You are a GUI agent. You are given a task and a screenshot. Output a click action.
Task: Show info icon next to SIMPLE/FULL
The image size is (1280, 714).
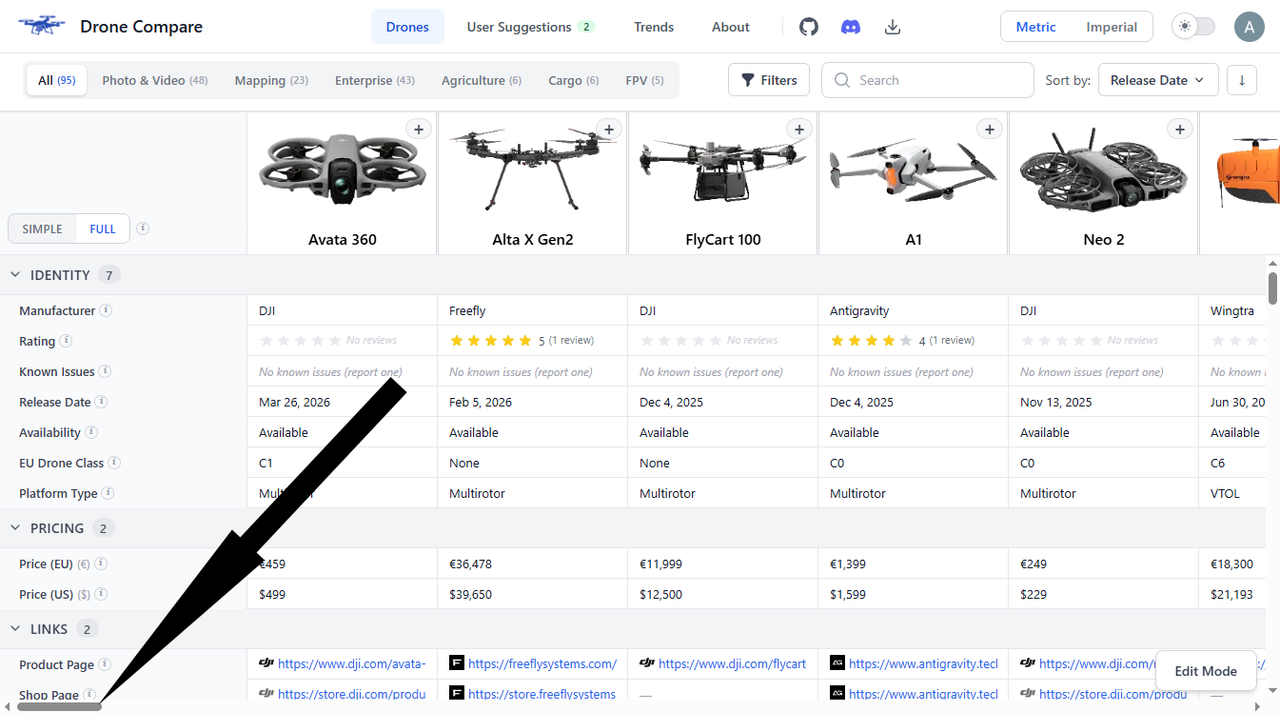[143, 228]
